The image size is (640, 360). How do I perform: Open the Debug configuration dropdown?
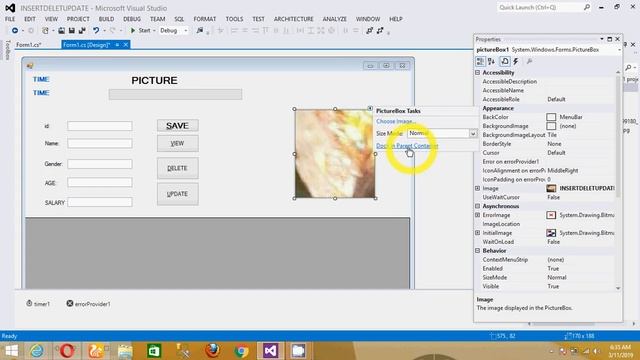click(186, 30)
